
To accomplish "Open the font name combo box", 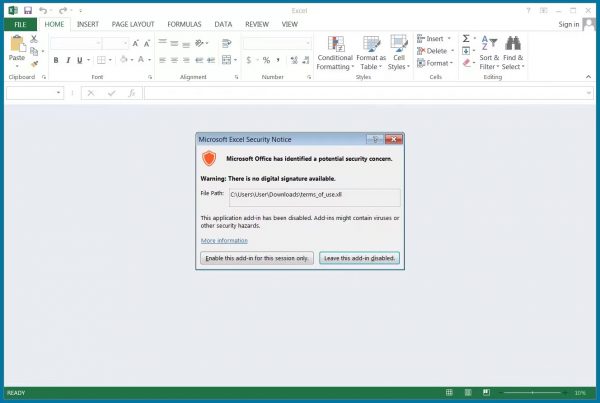I will click(x=76, y=43).
